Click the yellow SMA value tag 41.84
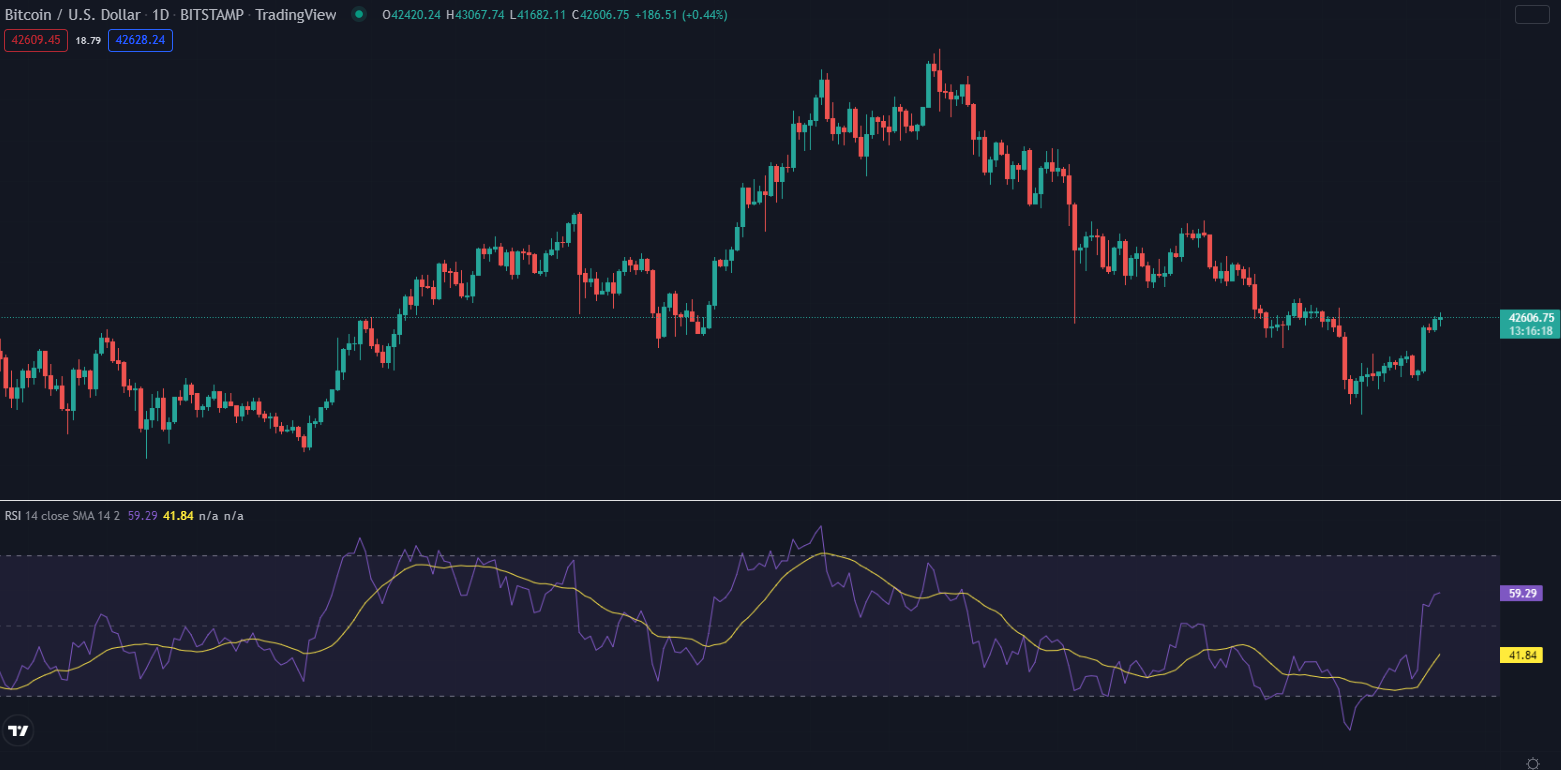The width and height of the screenshot is (1561, 770). (1521, 655)
